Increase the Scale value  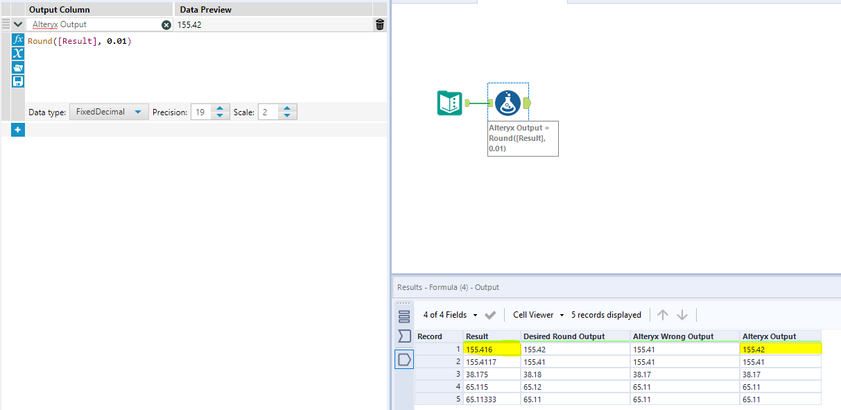tap(287, 108)
